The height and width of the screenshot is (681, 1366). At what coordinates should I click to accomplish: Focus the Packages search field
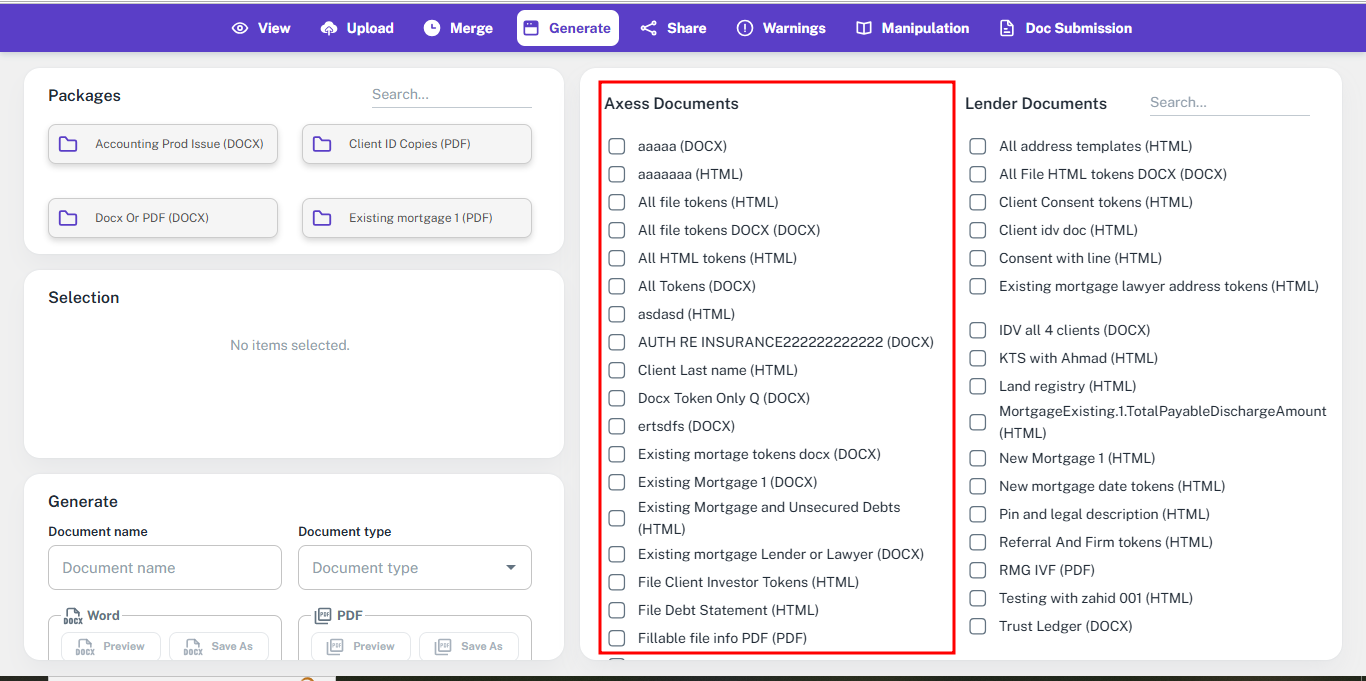click(x=451, y=94)
